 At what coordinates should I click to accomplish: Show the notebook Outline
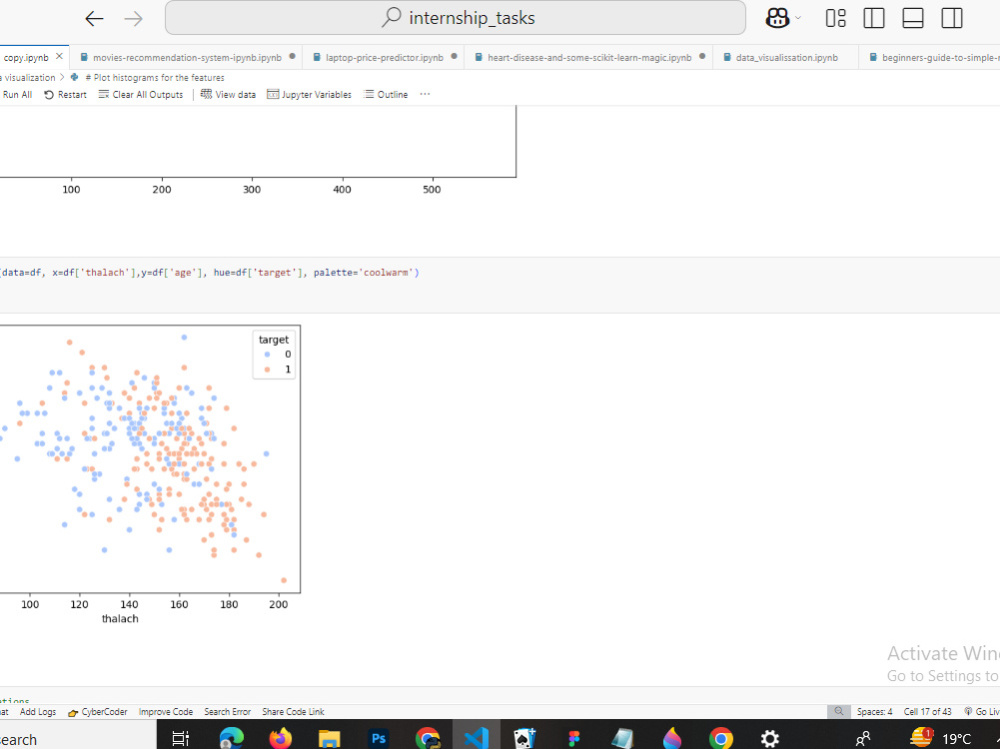[386, 94]
